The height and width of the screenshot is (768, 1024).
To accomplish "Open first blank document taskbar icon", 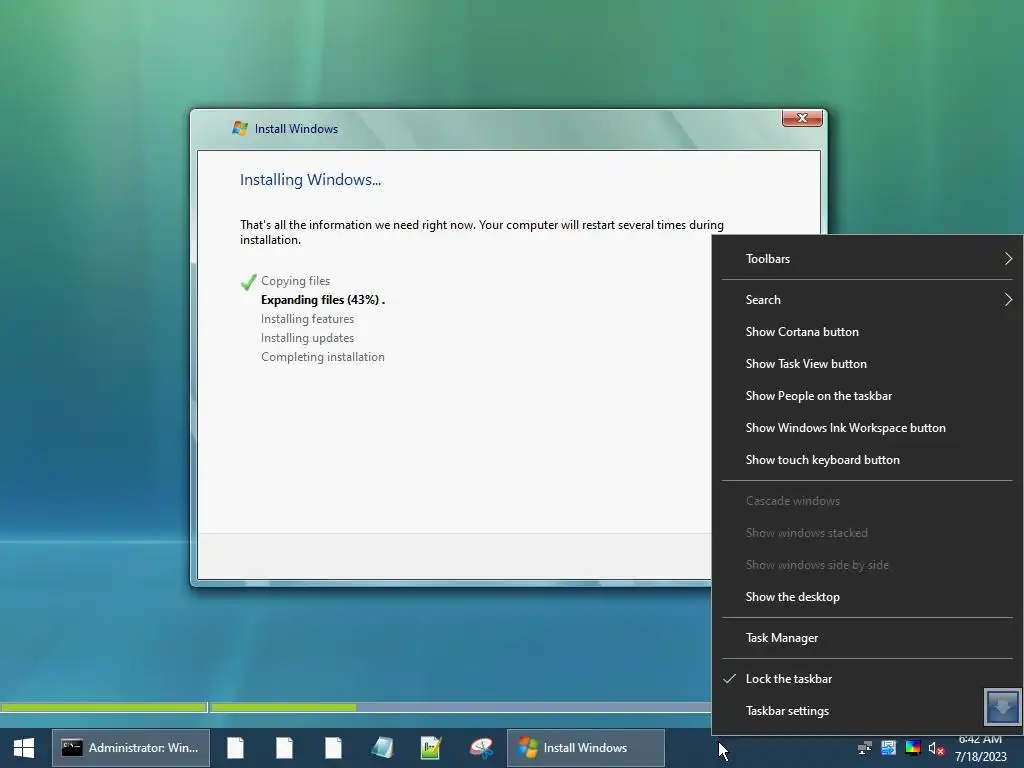I will click(x=236, y=748).
